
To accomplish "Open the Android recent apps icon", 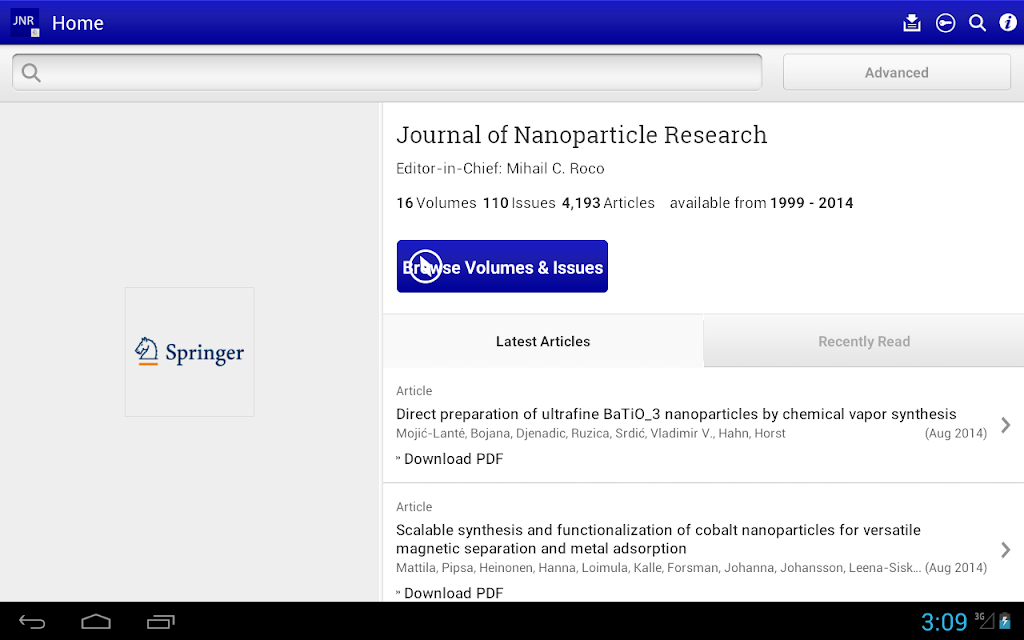I will (x=161, y=622).
